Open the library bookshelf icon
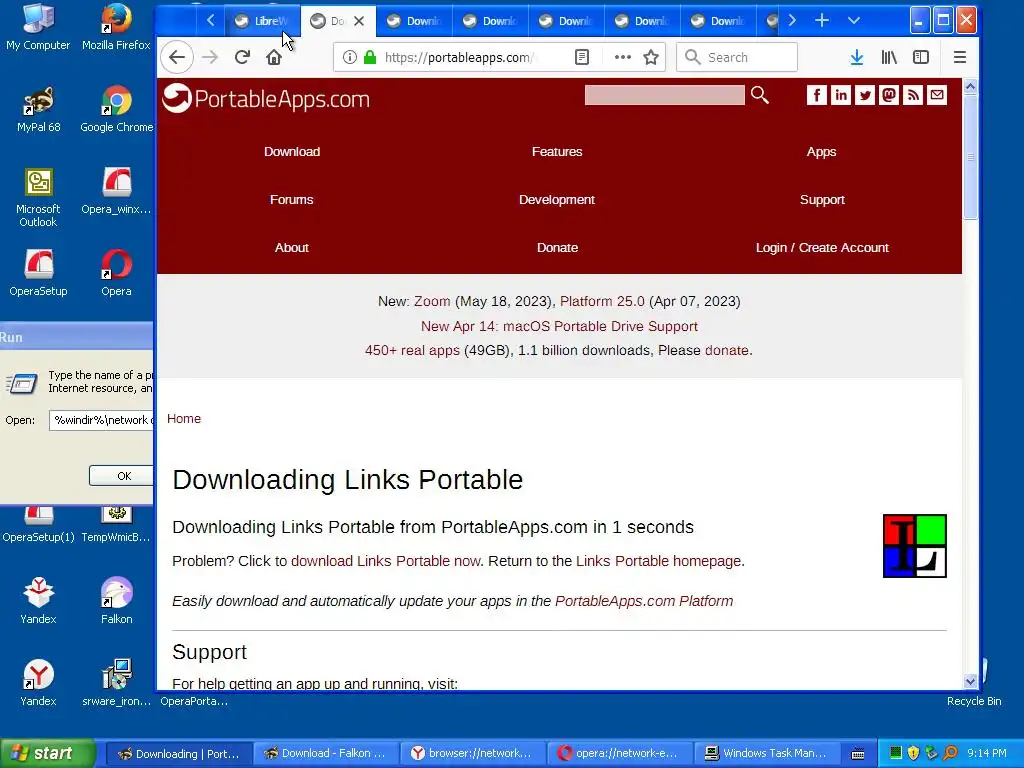 [x=889, y=57]
